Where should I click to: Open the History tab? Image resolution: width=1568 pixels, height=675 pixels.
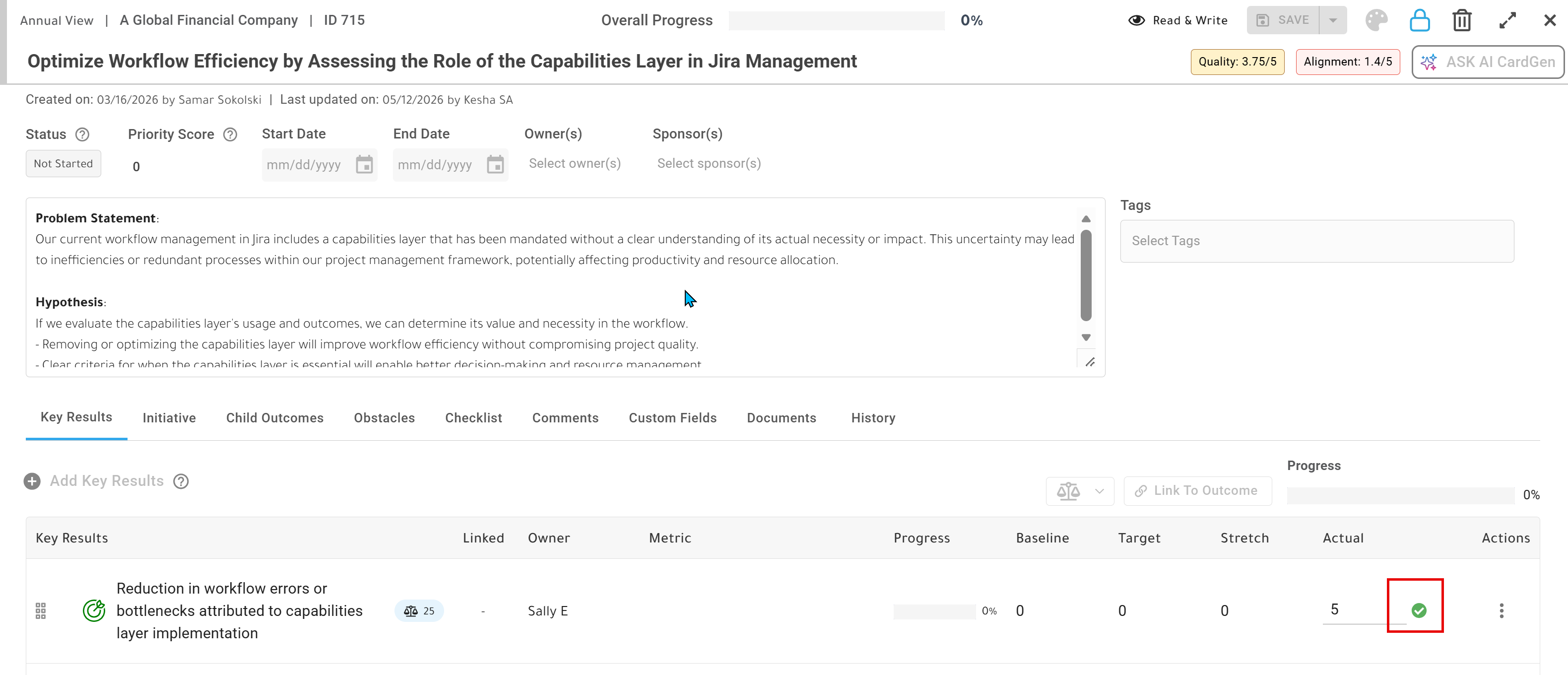point(873,418)
